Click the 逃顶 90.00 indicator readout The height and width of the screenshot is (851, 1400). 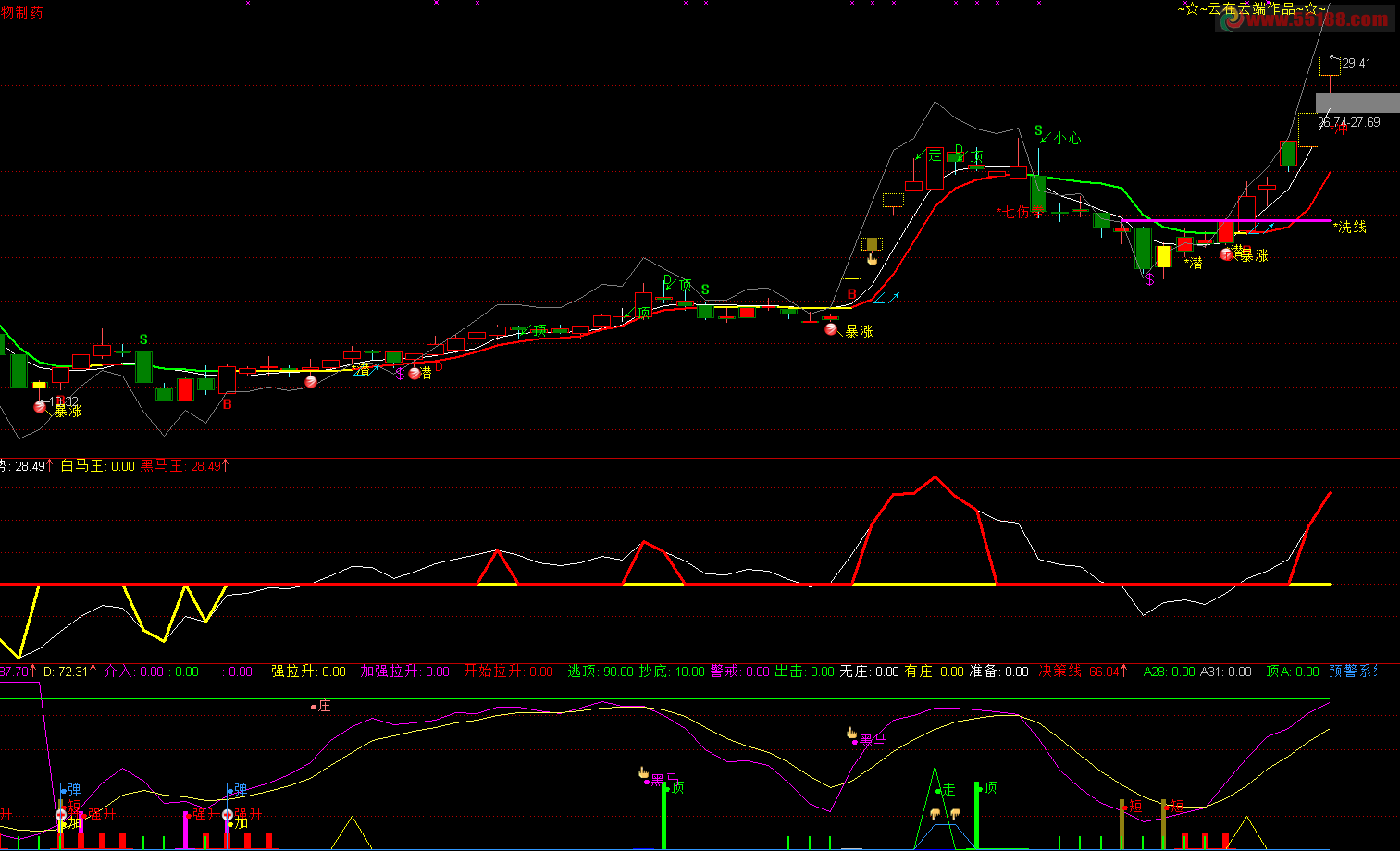[x=600, y=672]
